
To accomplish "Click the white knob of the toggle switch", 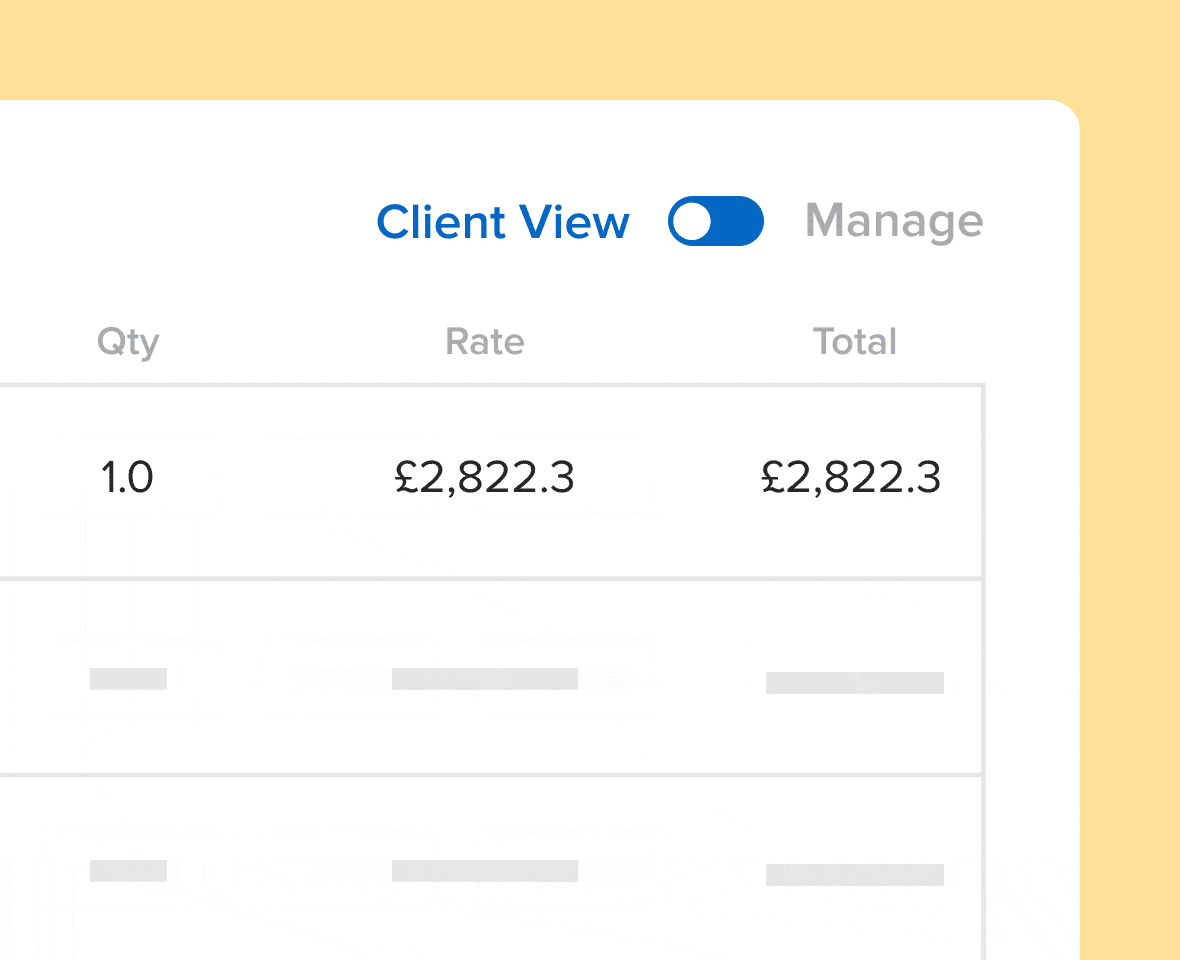I will click(692, 221).
